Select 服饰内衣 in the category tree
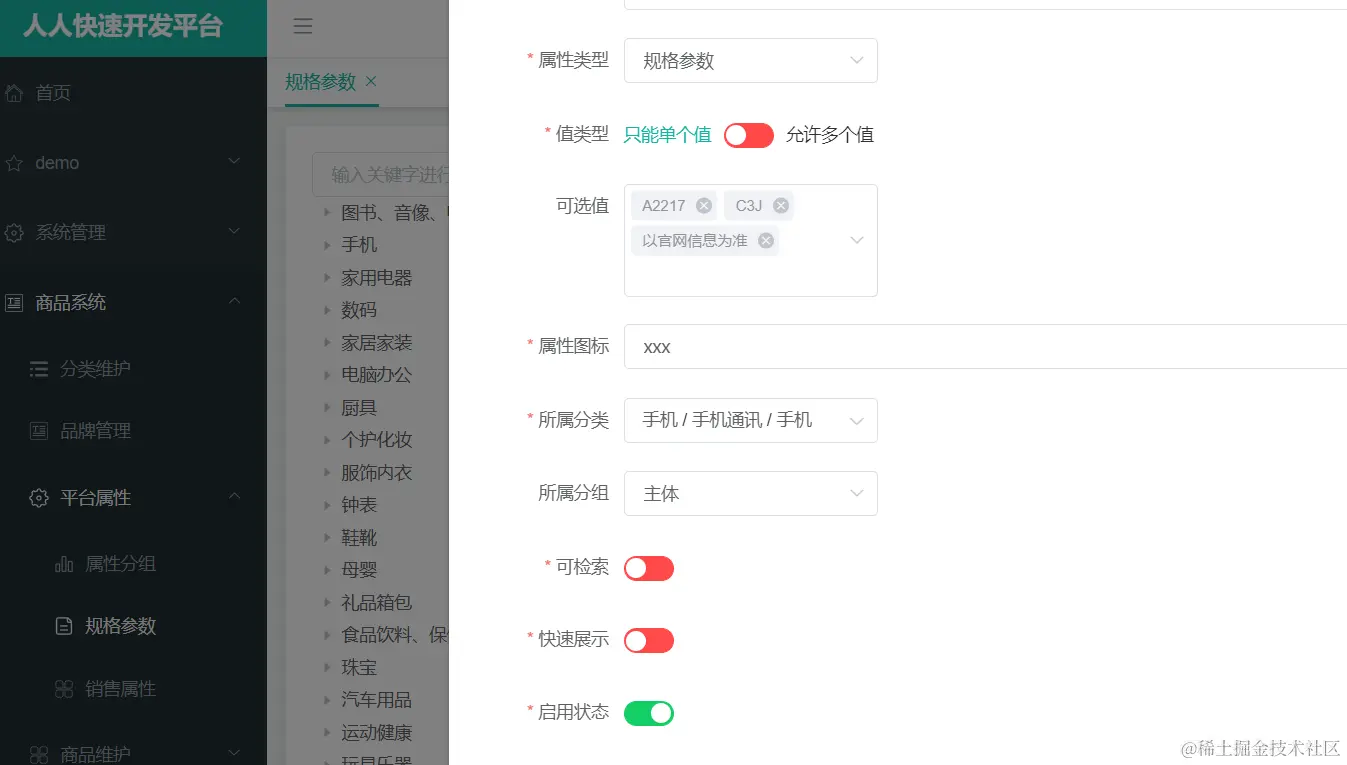This screenshot has height=765, width=1347. [x=377, y=473]
